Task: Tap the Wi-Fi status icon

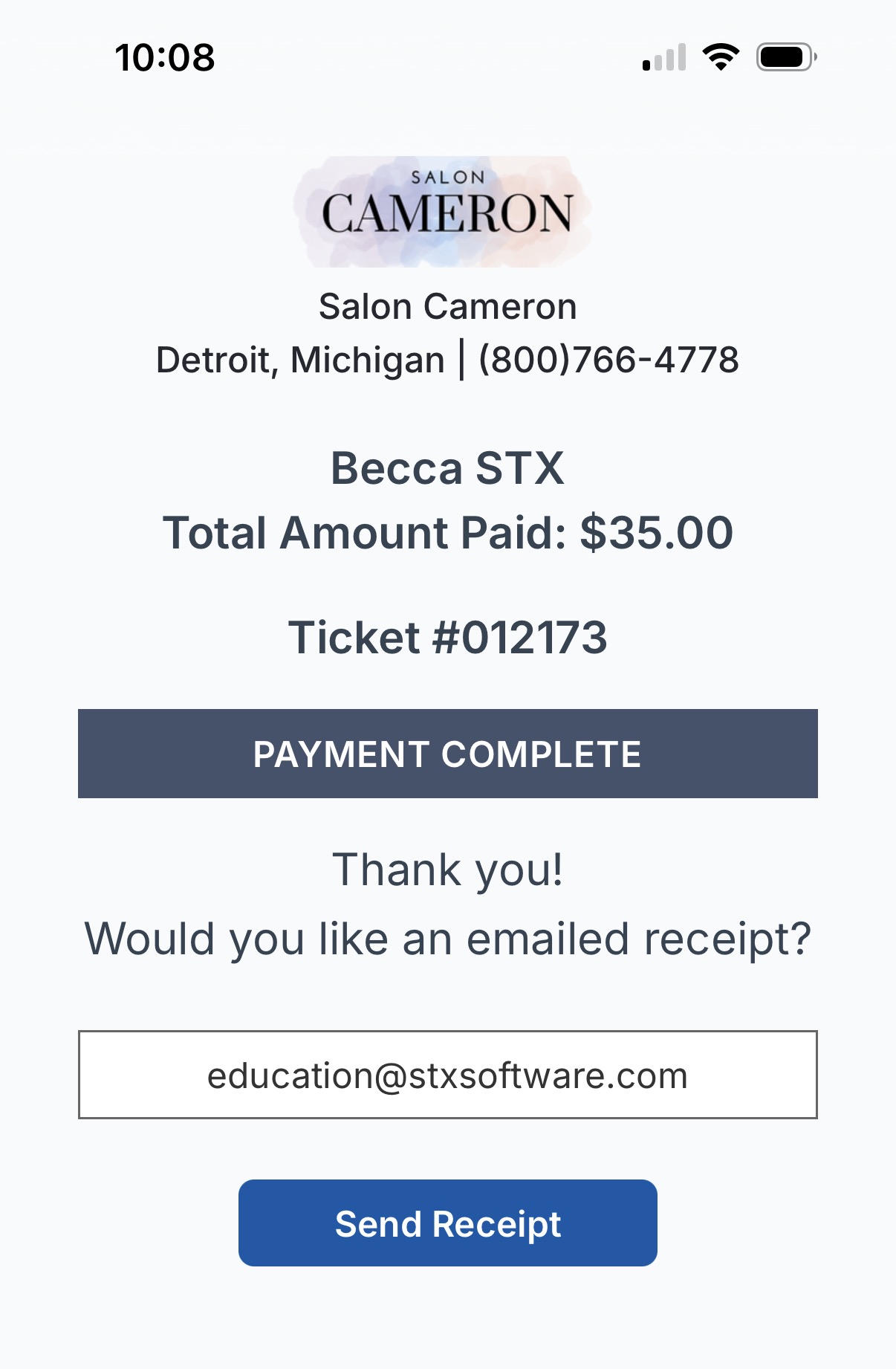Action: tap(721, 57)
